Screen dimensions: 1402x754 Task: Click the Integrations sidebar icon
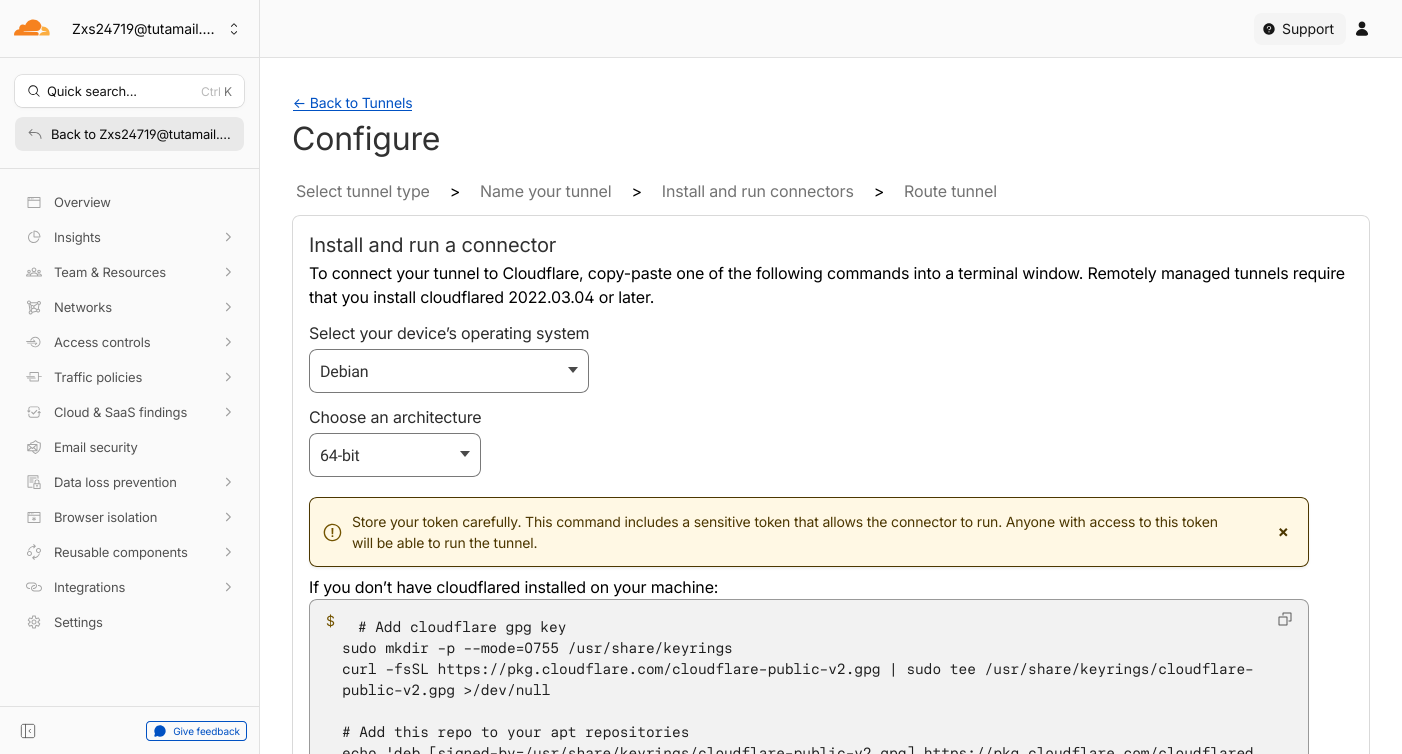coord(34,587)
